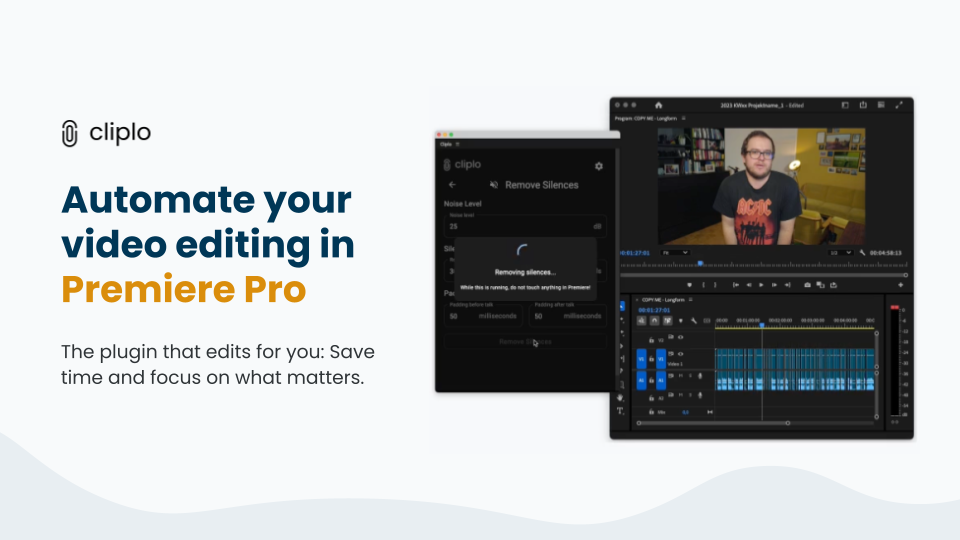Image resolution: width=960 pixels, height=540 pixels.
Task: Toggle A1 source patching button
Action: [x=642, y=380]
